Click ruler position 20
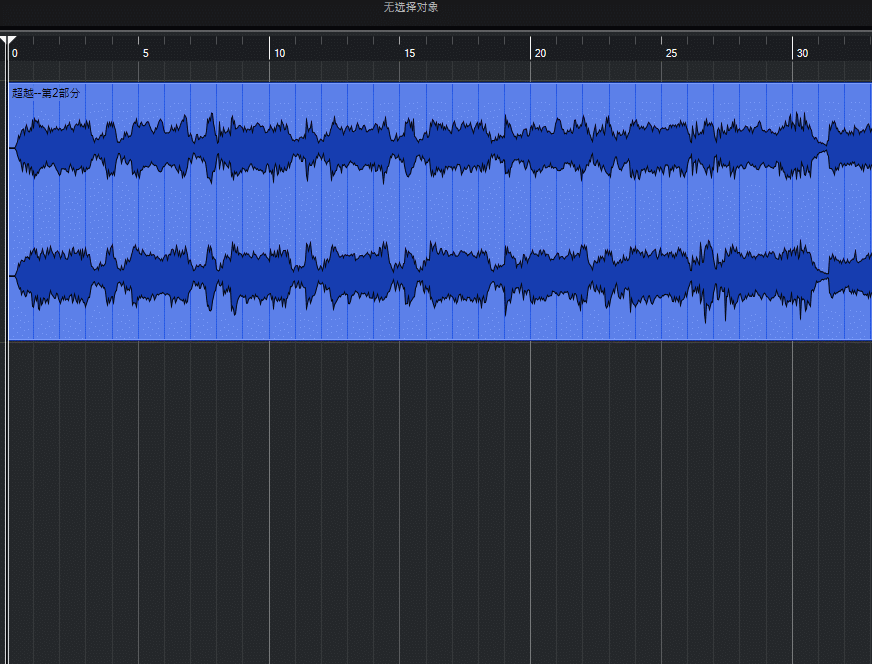 (541, 53)
